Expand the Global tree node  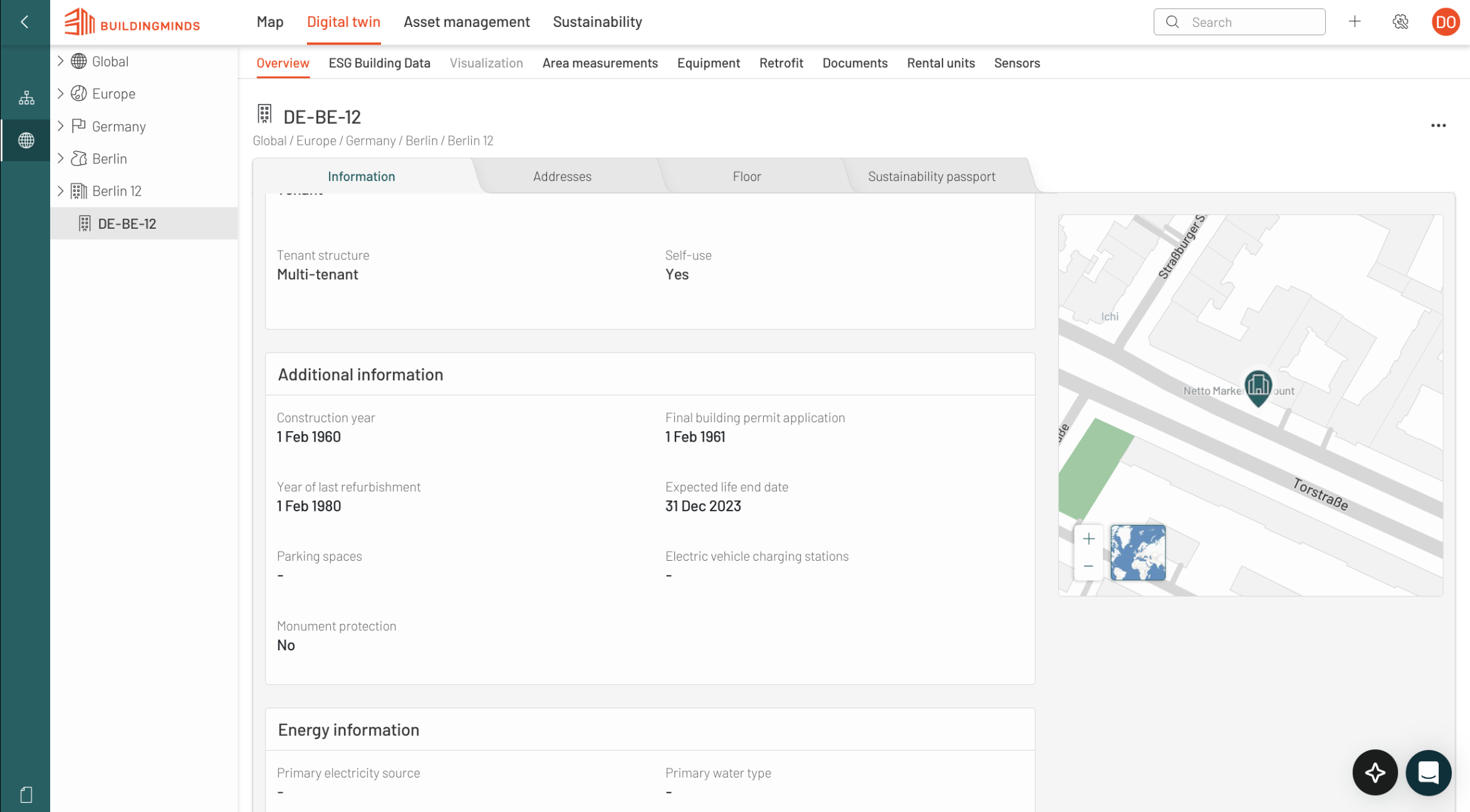coord(60,61)
